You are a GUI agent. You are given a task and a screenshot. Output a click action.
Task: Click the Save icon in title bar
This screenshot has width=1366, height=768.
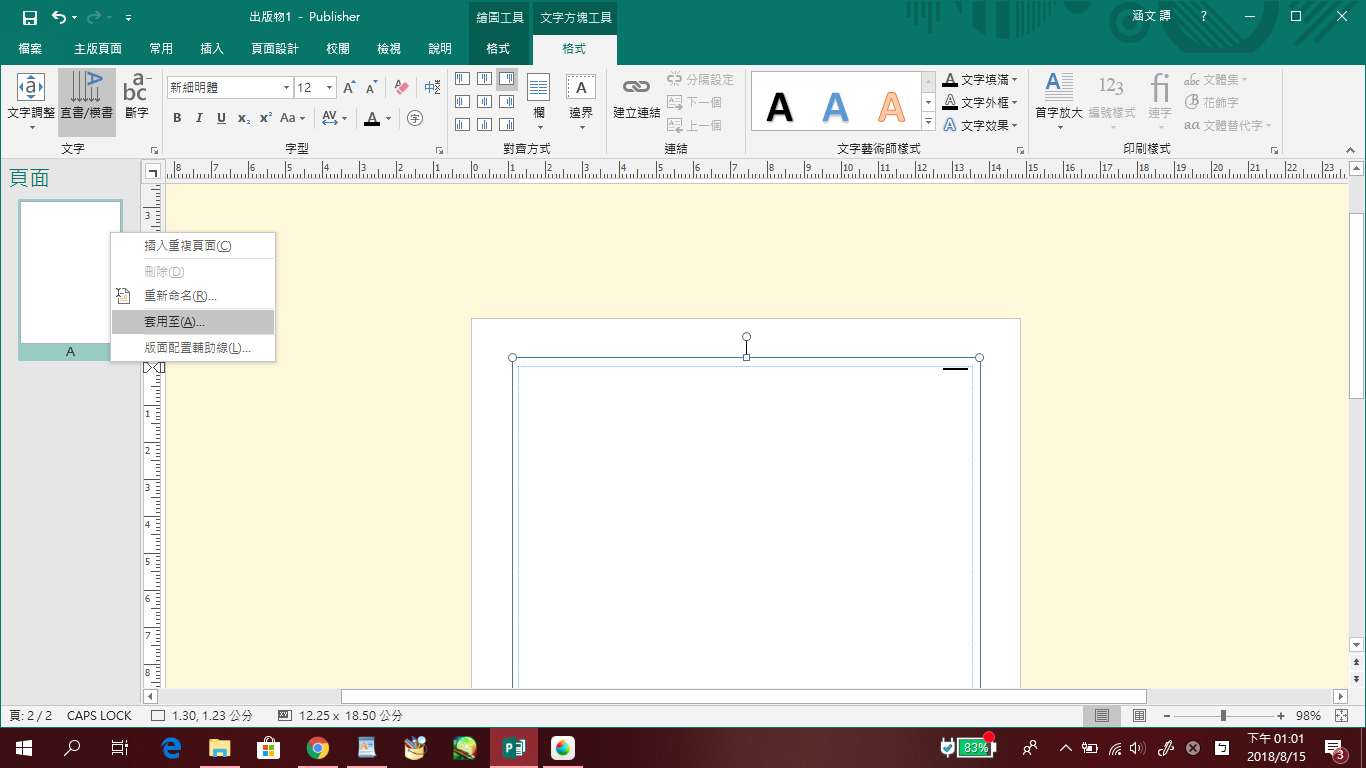(30, 17)
